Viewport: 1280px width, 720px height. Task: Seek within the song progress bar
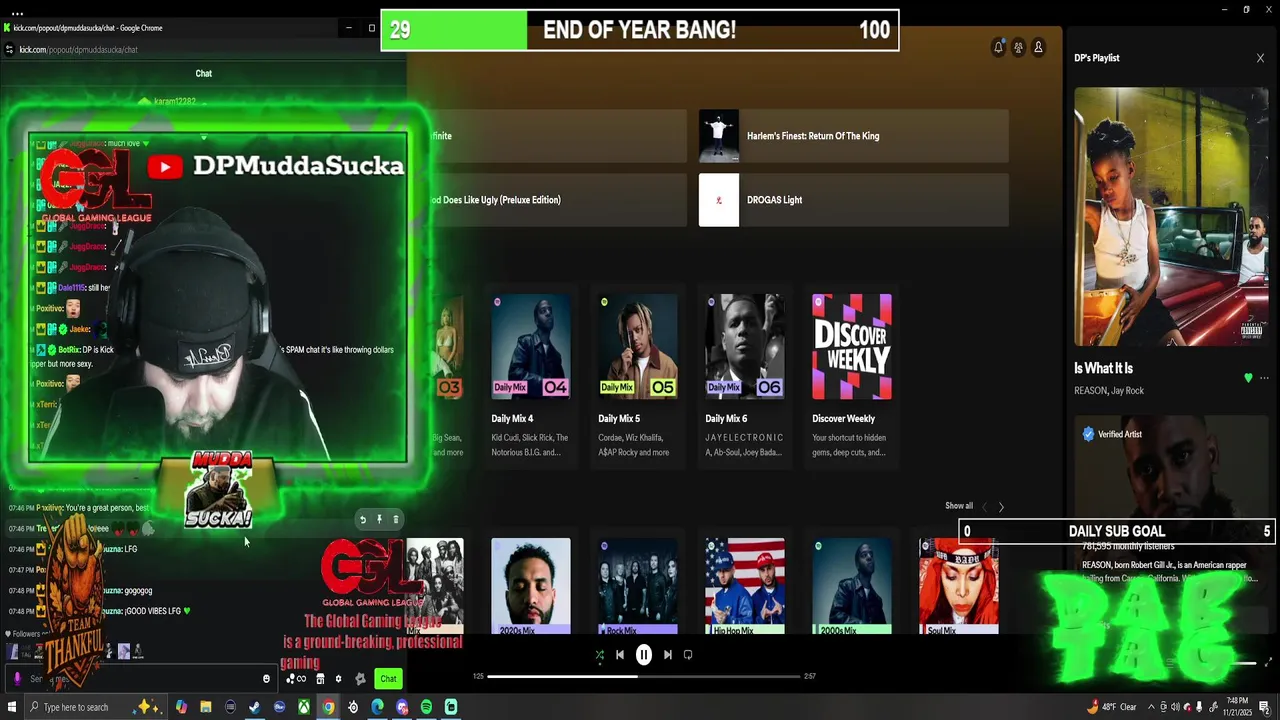[644, 677]
